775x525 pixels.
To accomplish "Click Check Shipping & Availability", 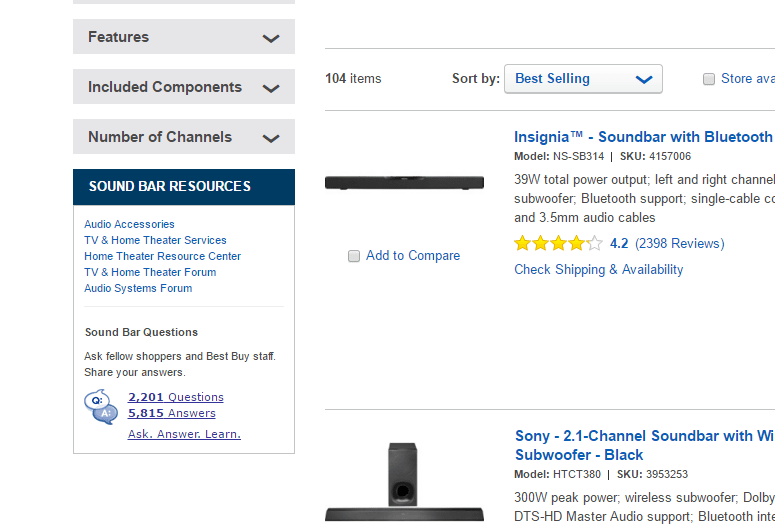I will click(x=599, y=269).
